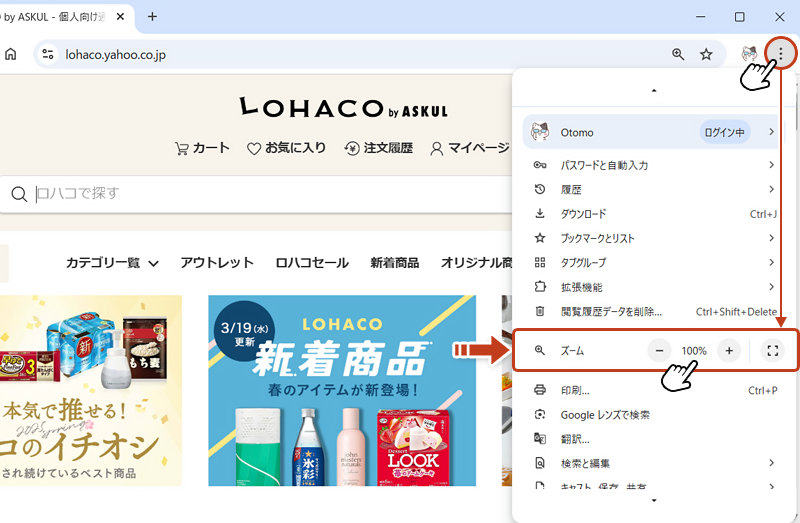Screen dimensions: 800x523
Task: Expand タブグループ submenu
Action: (654, 262)
